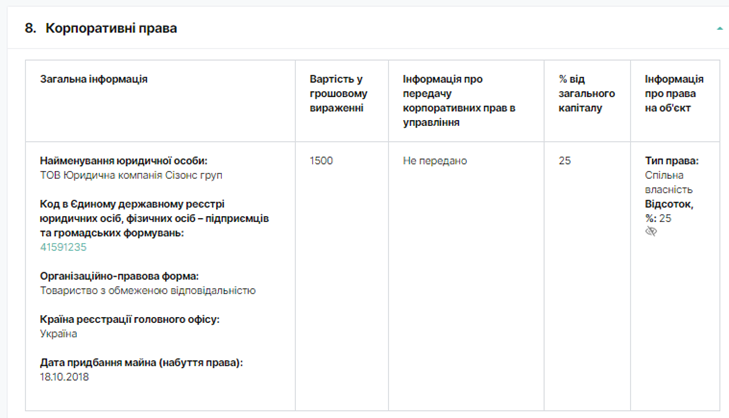Click the "Спільна власність" right type text

tap(669, 182)
